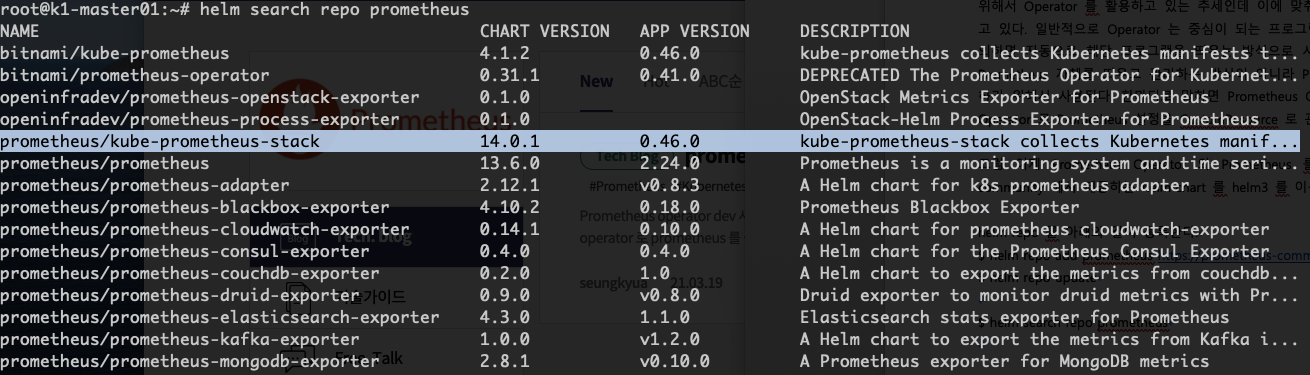1310x375 pixels.
Task: Click chart version 2.8.1
Action: 505,361
